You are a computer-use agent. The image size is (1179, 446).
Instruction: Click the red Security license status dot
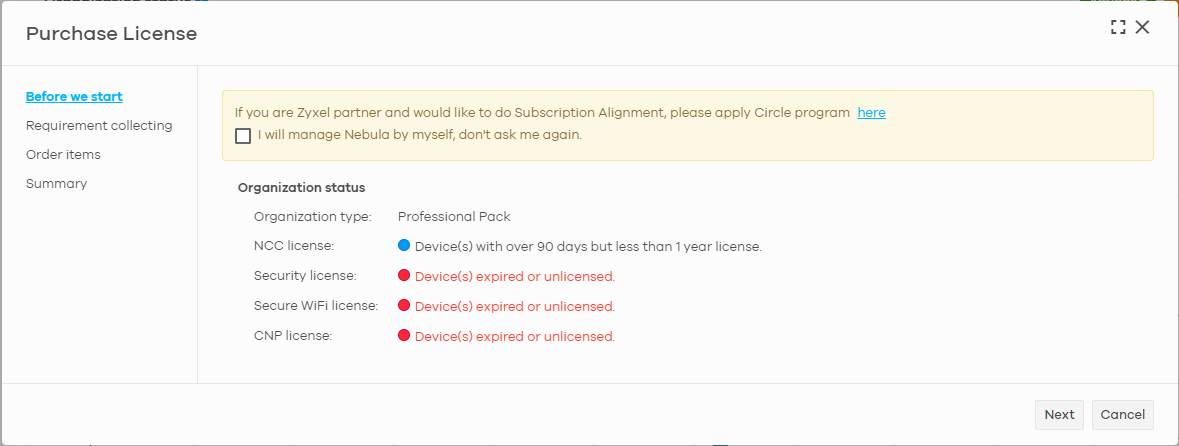tap(404, 275)
